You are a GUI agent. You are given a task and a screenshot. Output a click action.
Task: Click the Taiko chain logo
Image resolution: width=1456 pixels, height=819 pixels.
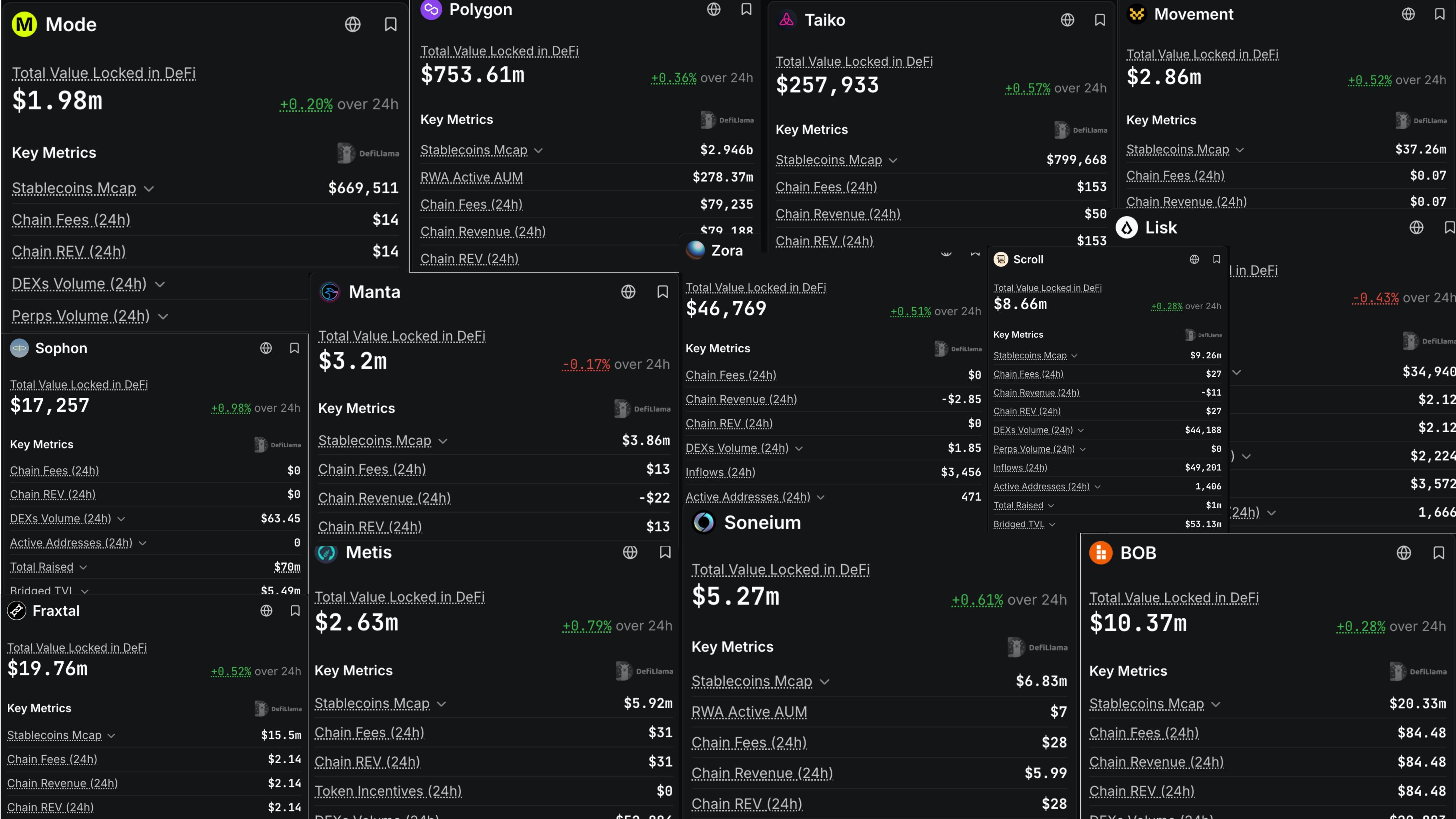[787, 20]
